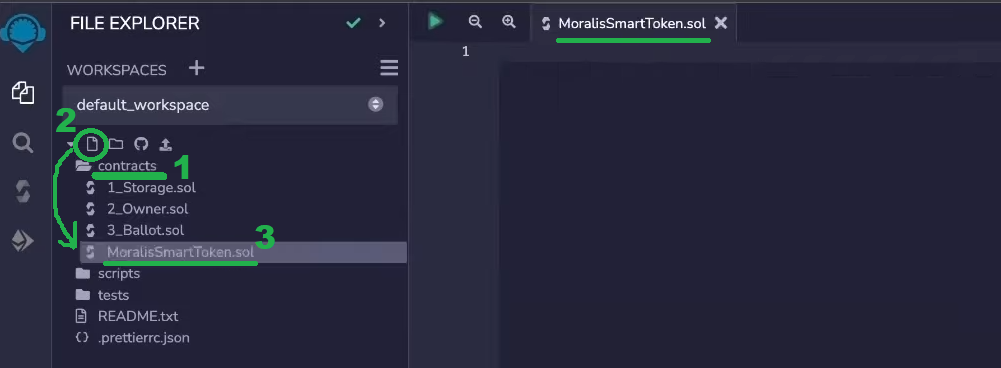Click the folder icon beside tests

82,295
